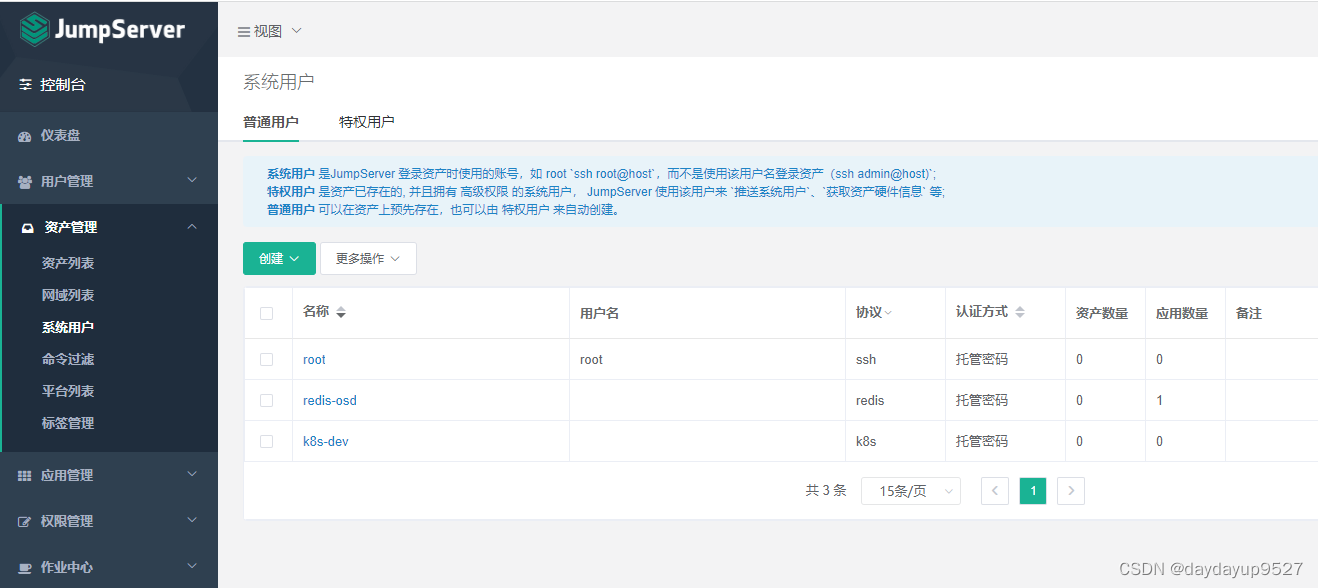Click the 视图 hamburger menu icon
The image size is (1318, 588).
tap(244, 32)
